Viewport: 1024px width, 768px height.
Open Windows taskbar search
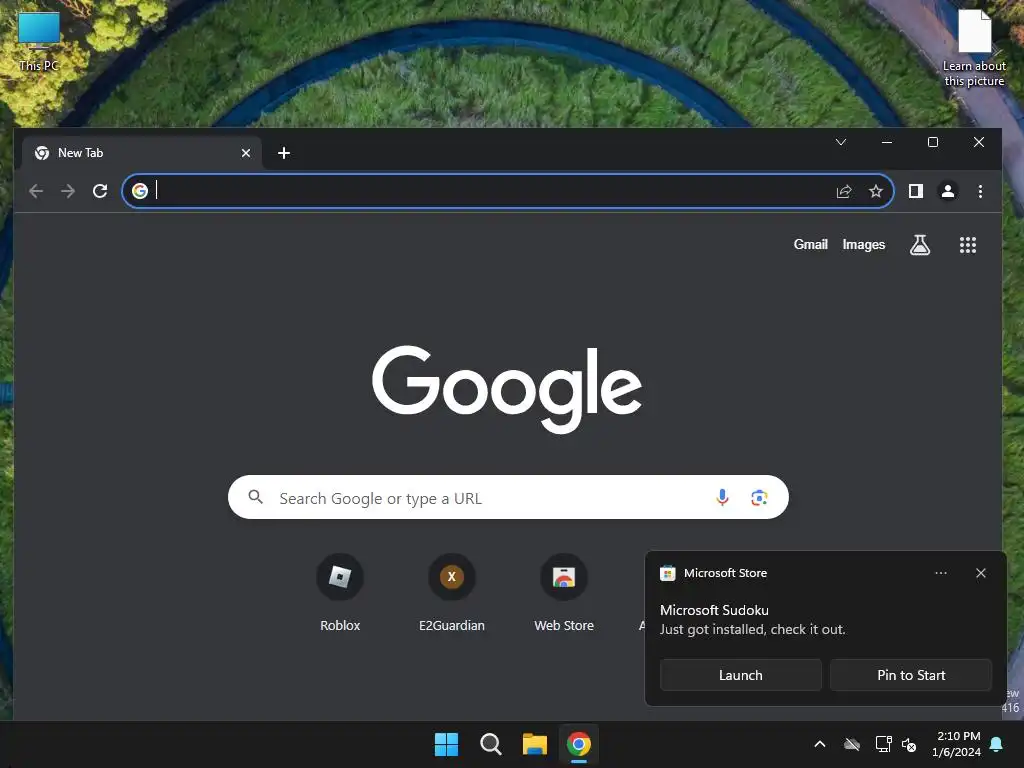tap(490, 744)
